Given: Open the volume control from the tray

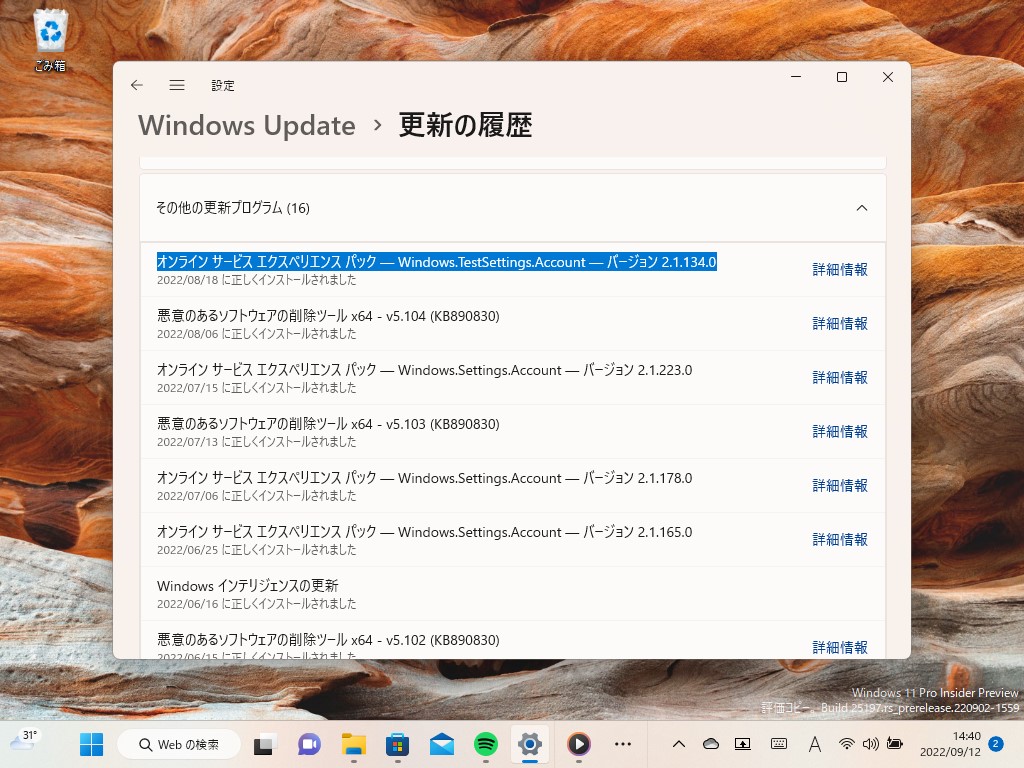Looking at the screenshot, I should (x=870, y=744).
